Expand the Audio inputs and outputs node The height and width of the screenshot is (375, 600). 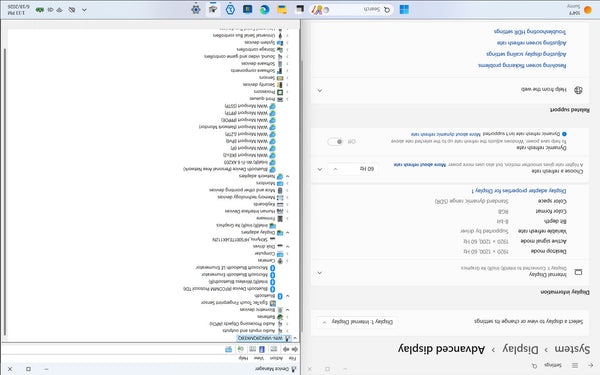(287, 331)
